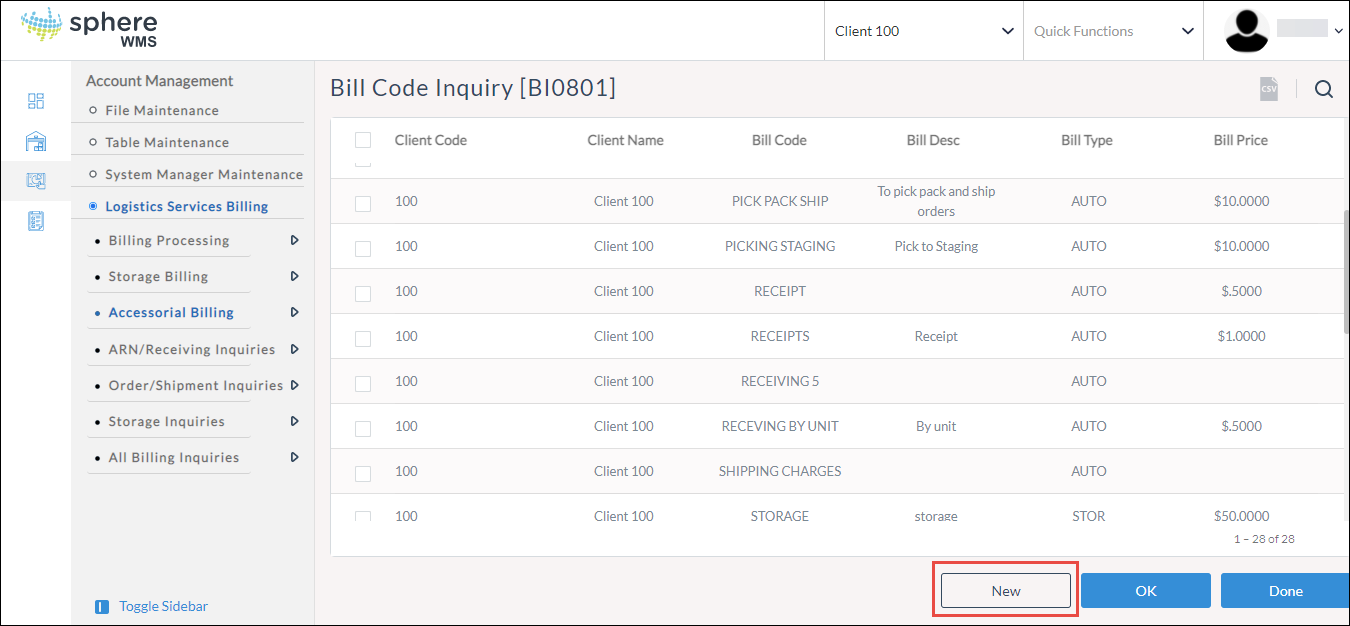Open the Quick Functions dropdown
This screenshot has width=1350, height=626.
[x=1114, y=31]
